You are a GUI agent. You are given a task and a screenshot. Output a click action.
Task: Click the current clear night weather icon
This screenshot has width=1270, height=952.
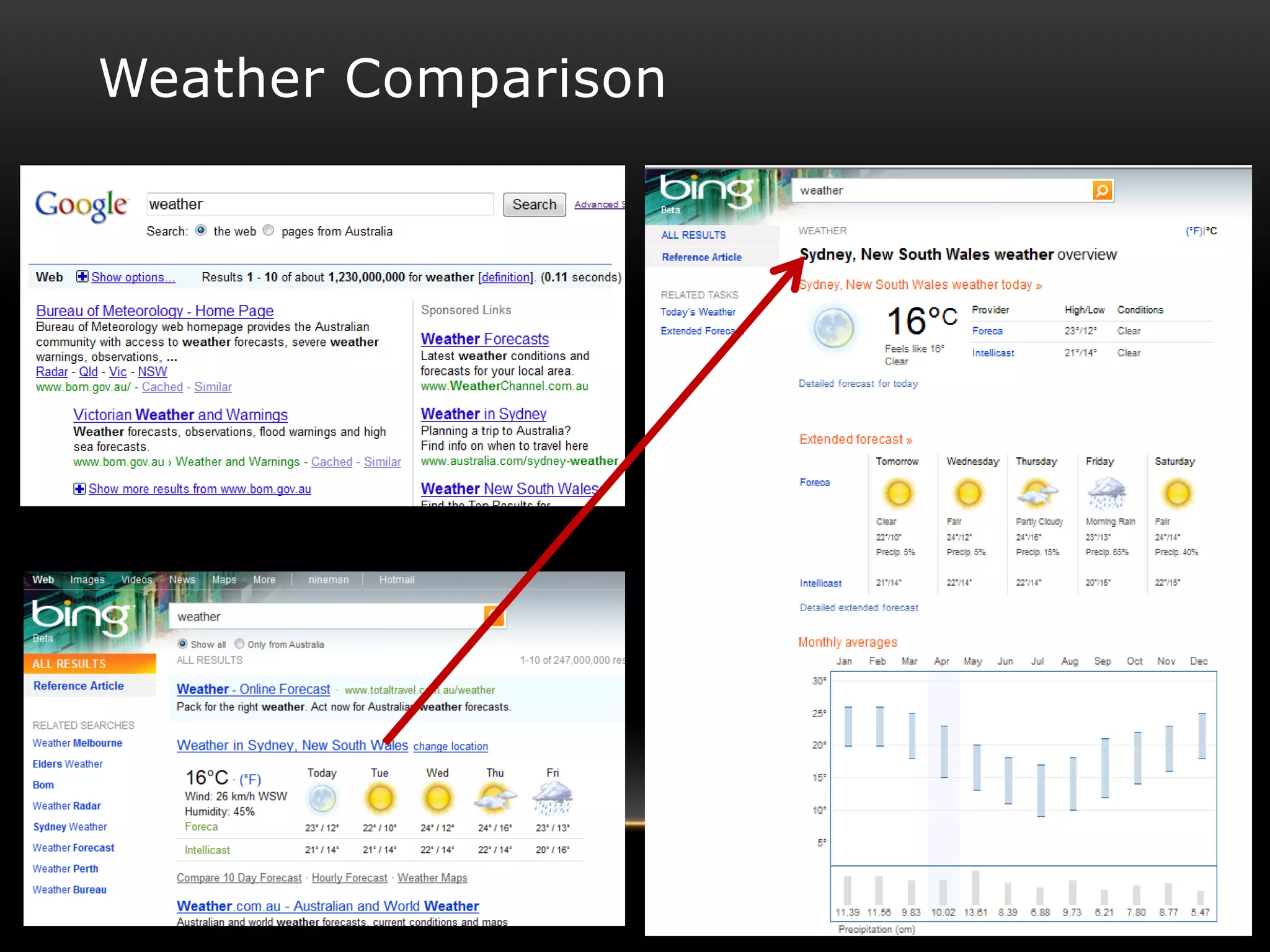[x=833, y=328]
